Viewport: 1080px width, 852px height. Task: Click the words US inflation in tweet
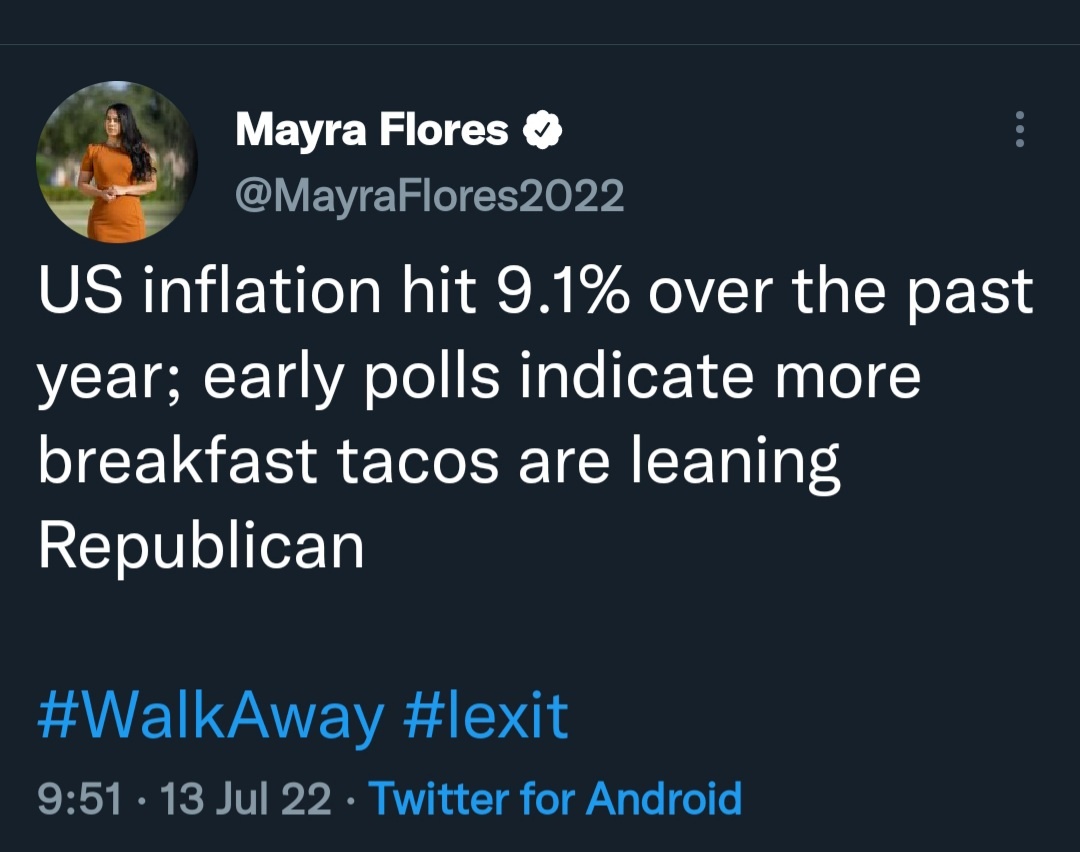pos(209,293)
